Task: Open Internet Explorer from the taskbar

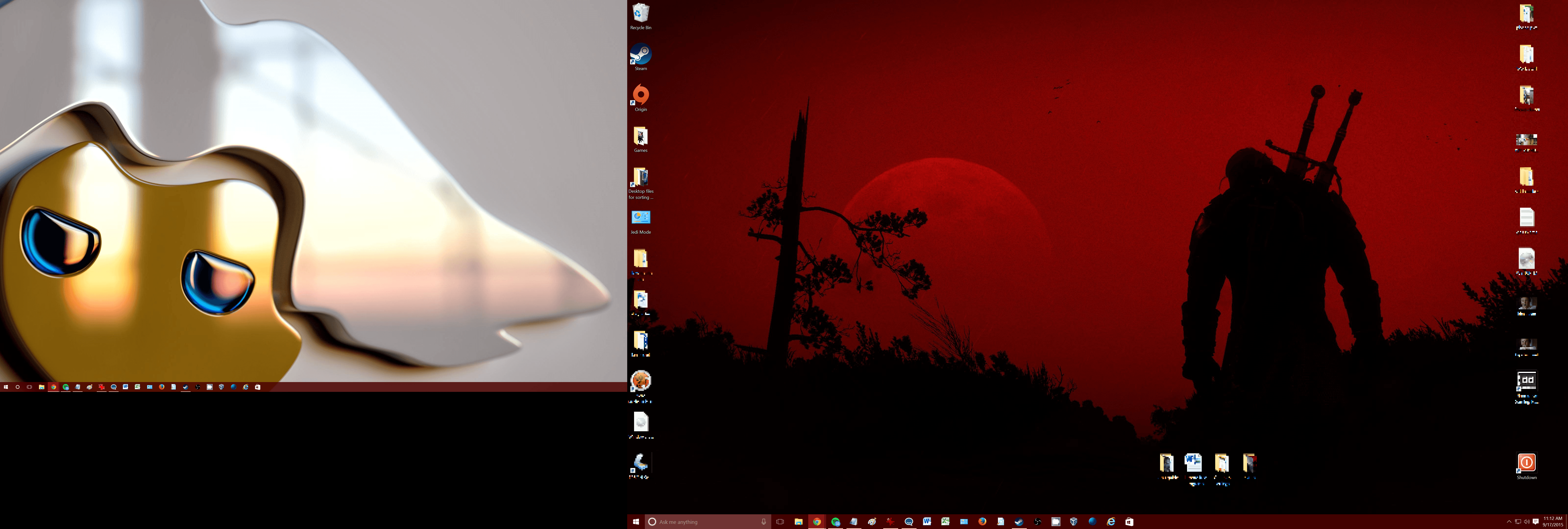Action: point(1111,522)
